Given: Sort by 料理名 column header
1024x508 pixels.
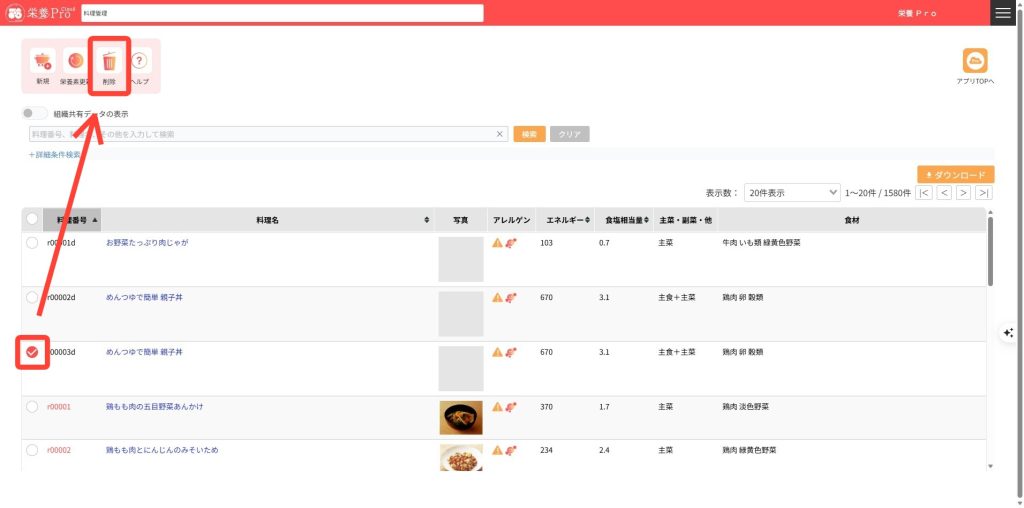Looking at the screenshot, I should pos(268,220).
